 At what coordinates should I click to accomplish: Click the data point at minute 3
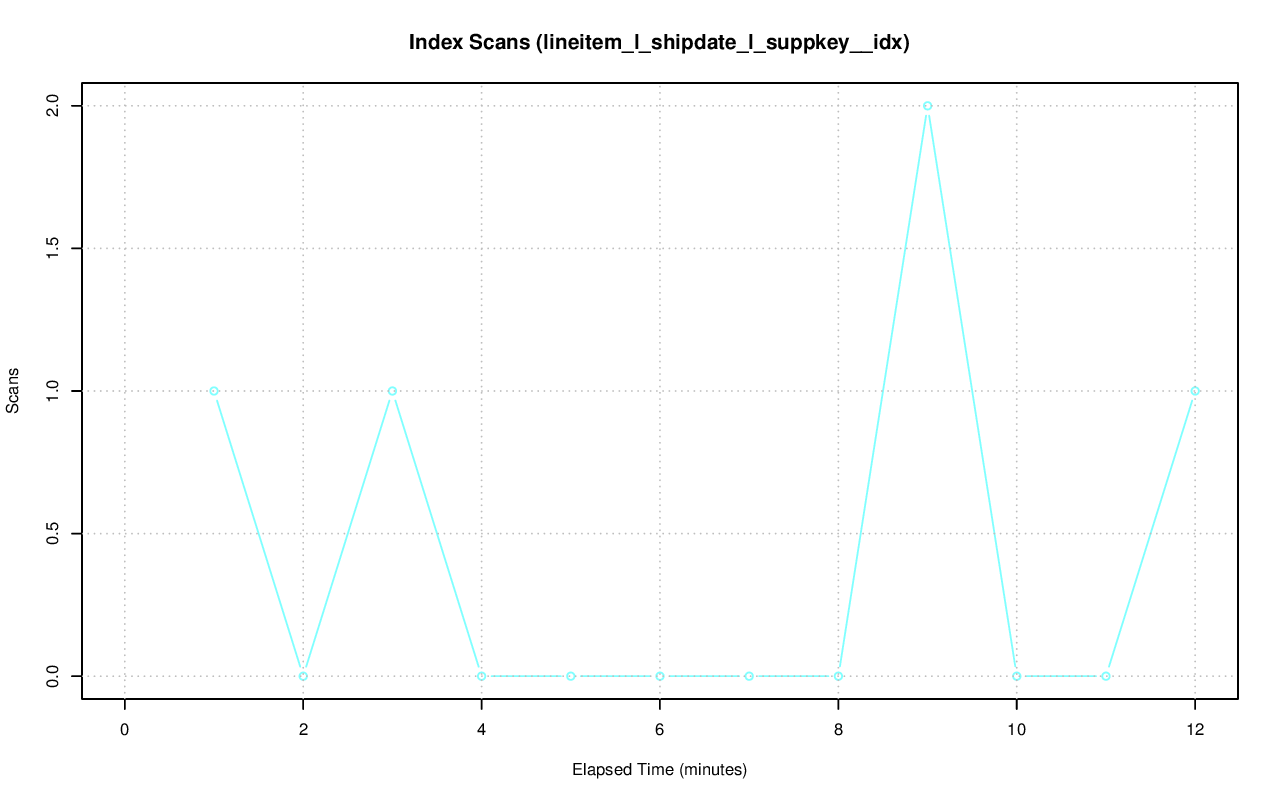pos(392,391)
